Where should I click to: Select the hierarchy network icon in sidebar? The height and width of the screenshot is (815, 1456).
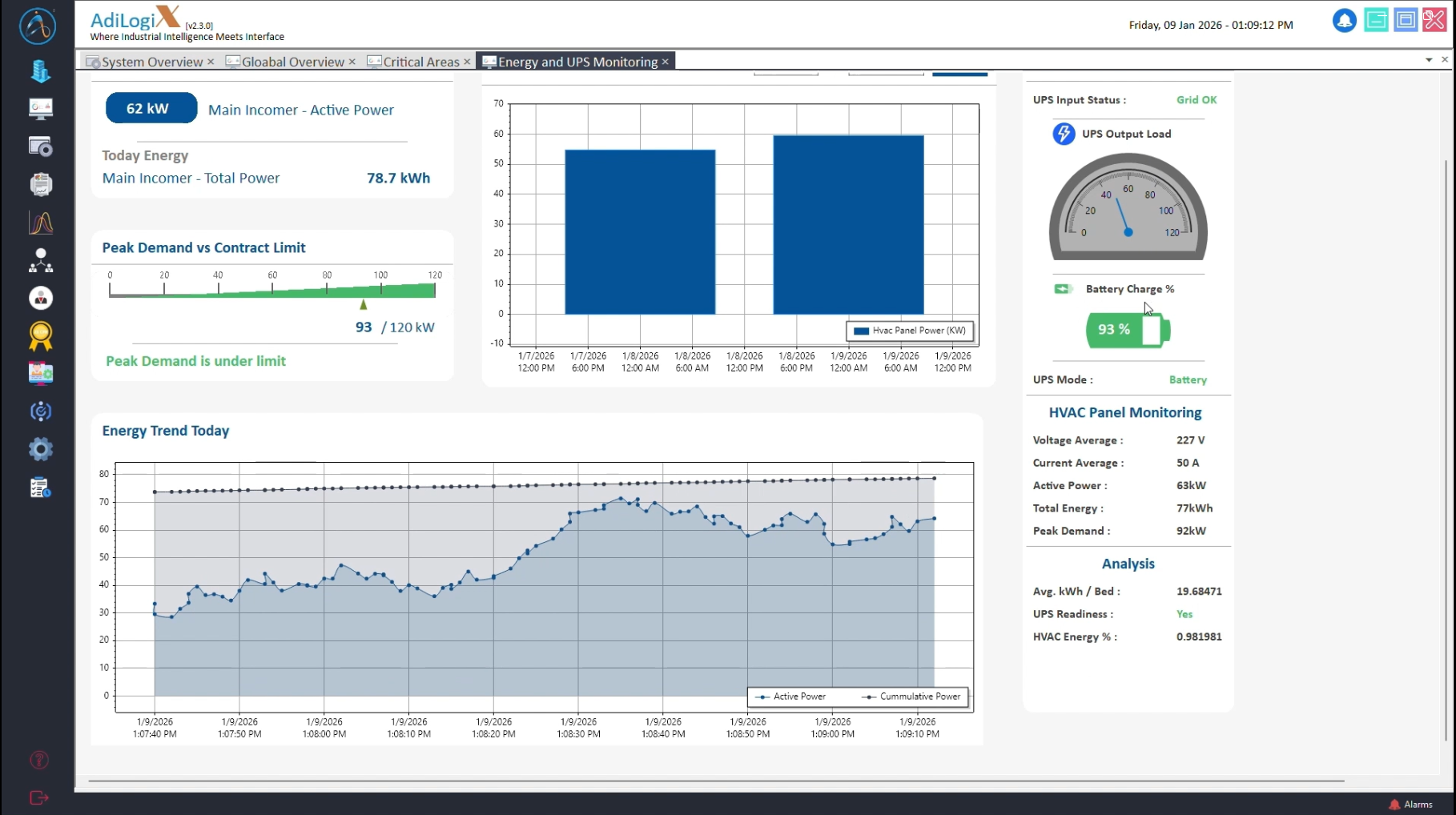(x=40, y=261)
